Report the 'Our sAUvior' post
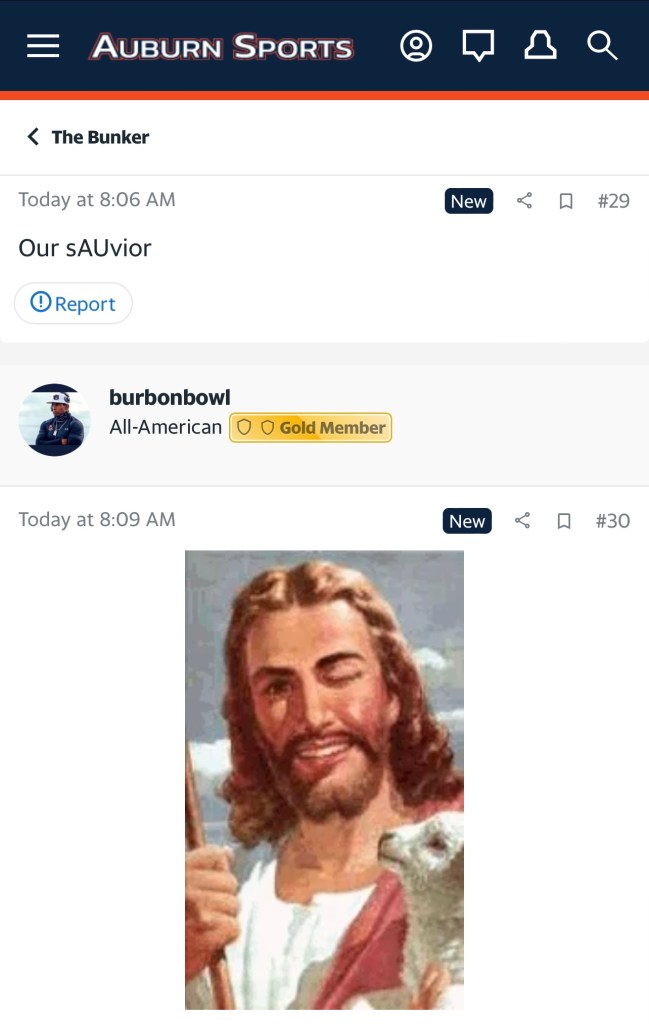Image resolution: width=649 pixels, height=1024 pixels. [73, 303]
